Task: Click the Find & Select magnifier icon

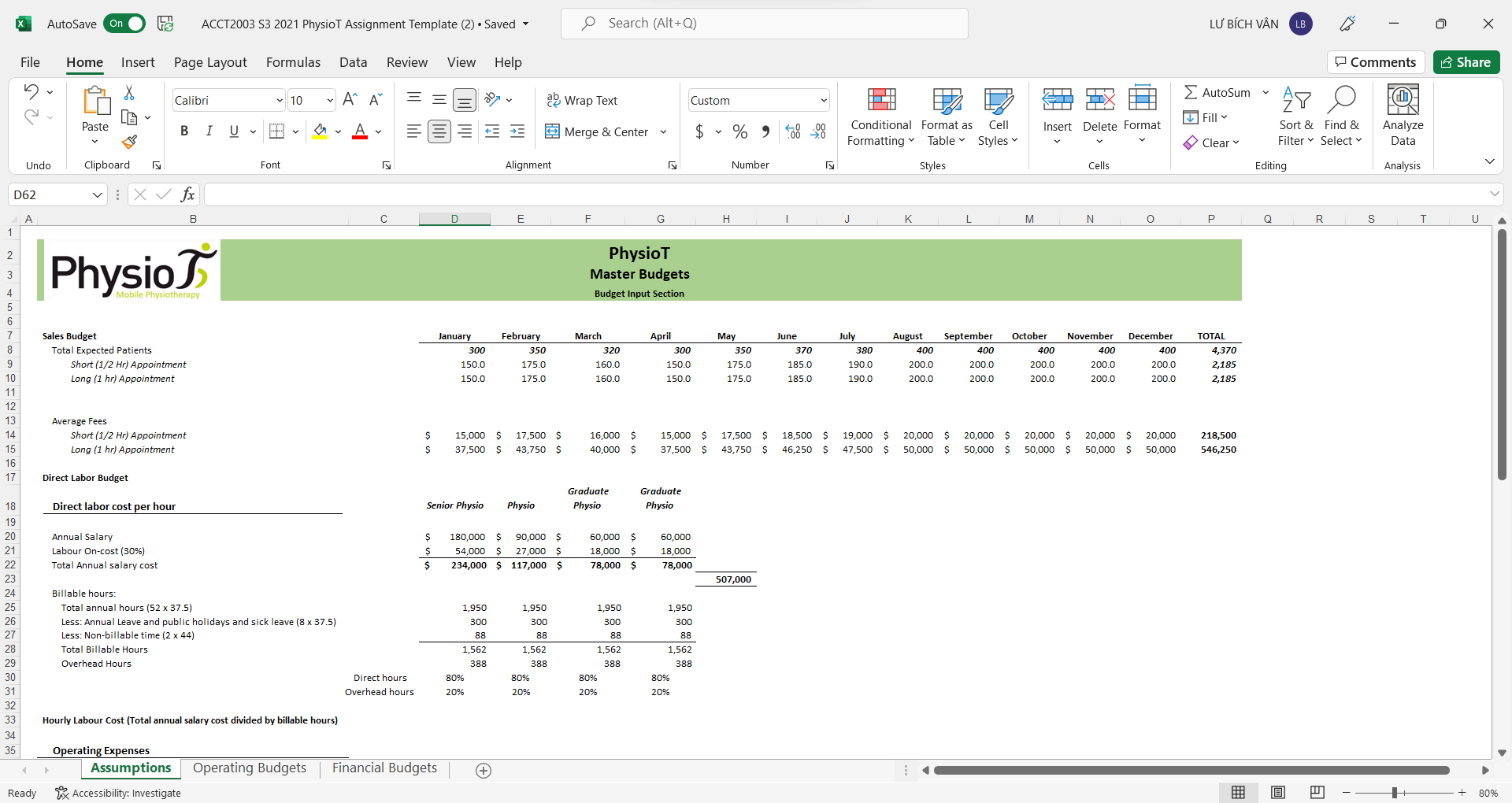Action: tap(1341, 100)
